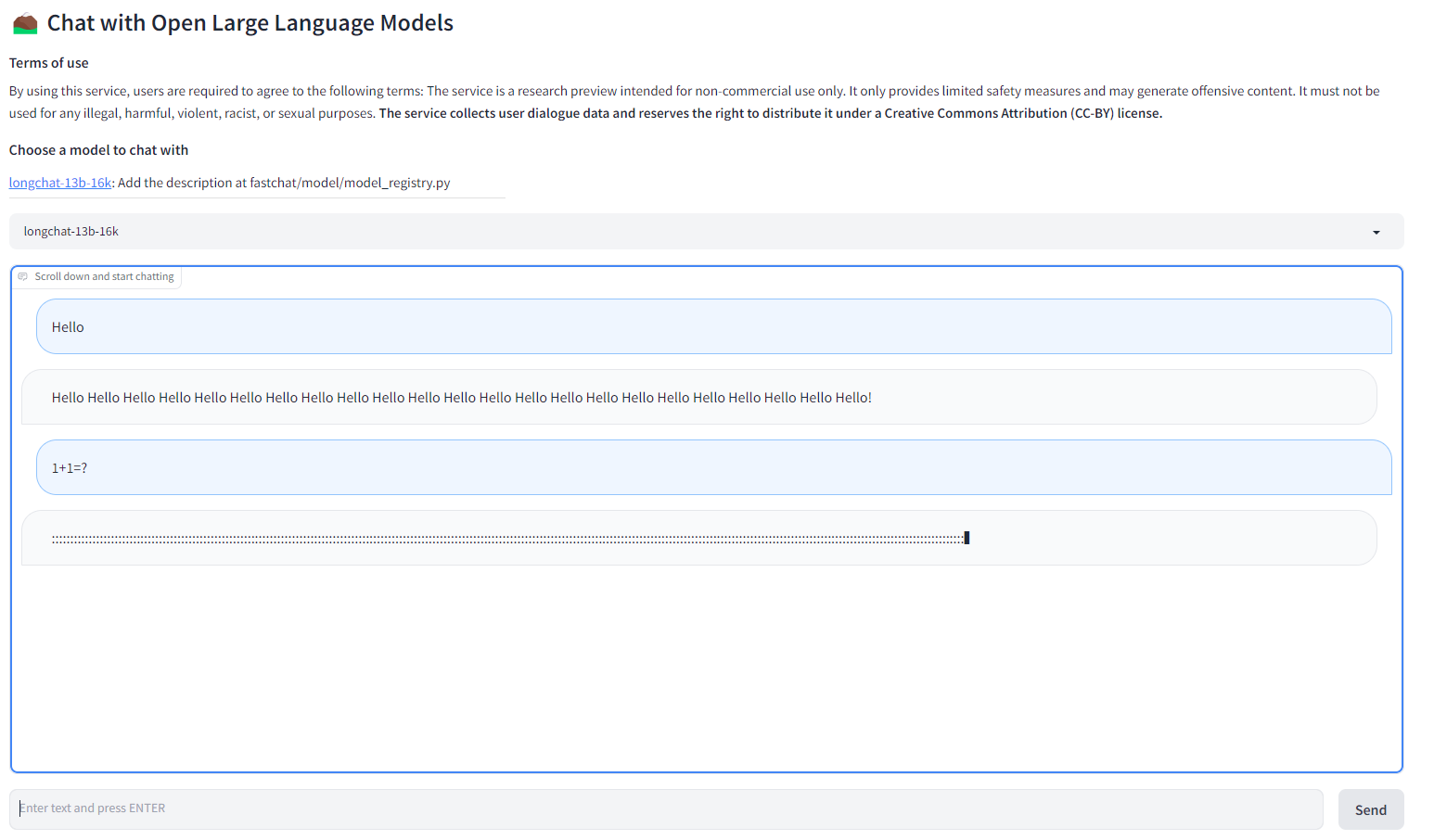Image resolution: width=1434 pixels, height=840 pixels.
Task: Click the chatbot conversation area
Action: click(x=705, y=649)
